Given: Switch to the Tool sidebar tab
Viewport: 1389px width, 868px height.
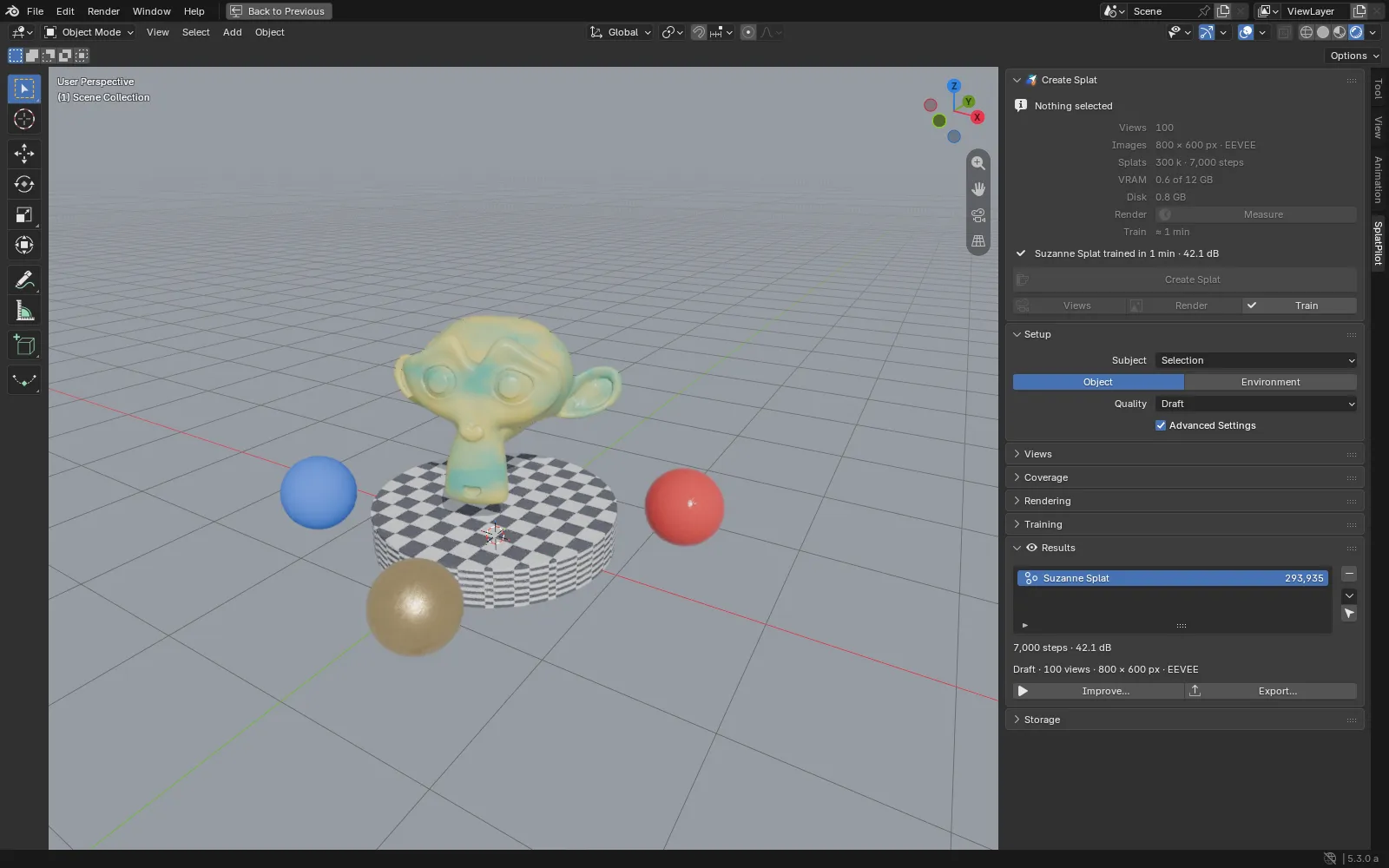Looking at the screenshot, I should pos(1378,89).
